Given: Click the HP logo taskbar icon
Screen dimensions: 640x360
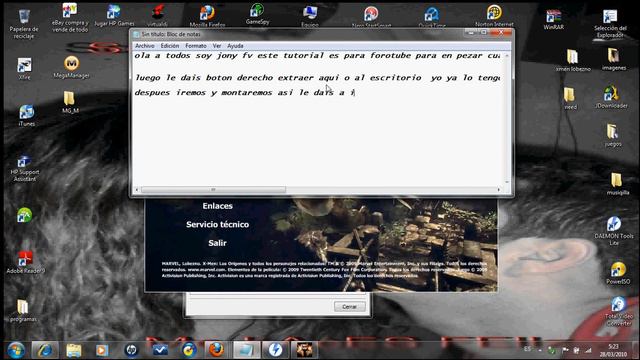Looking at the screenshot, I should pos(131,350).
